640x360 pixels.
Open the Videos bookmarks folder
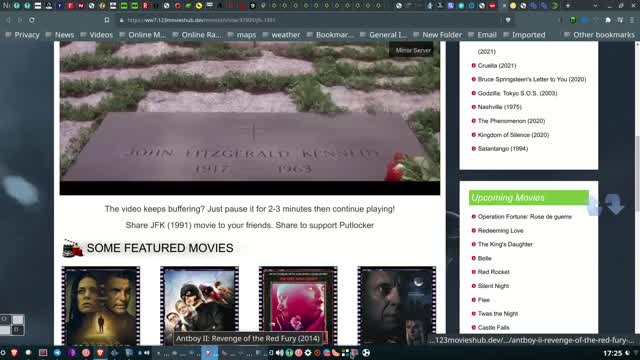(x=97, y=35)
